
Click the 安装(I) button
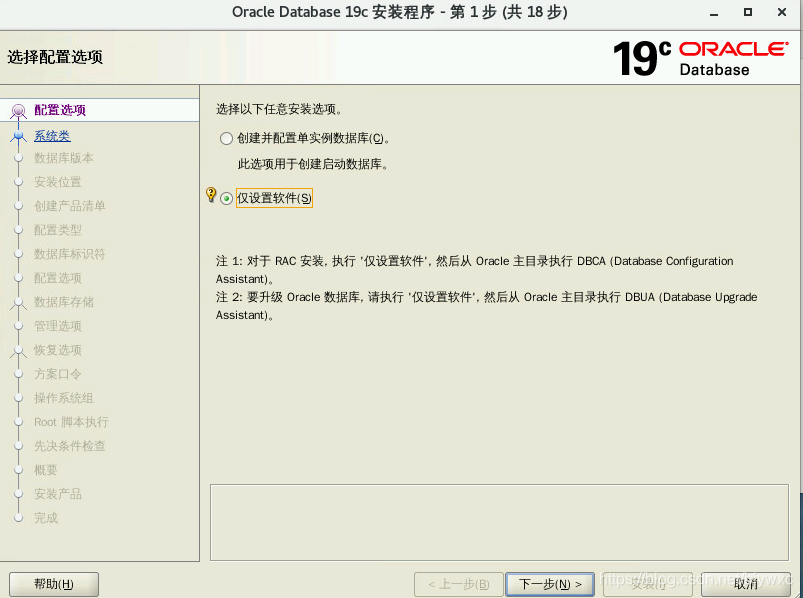point(648,584)
